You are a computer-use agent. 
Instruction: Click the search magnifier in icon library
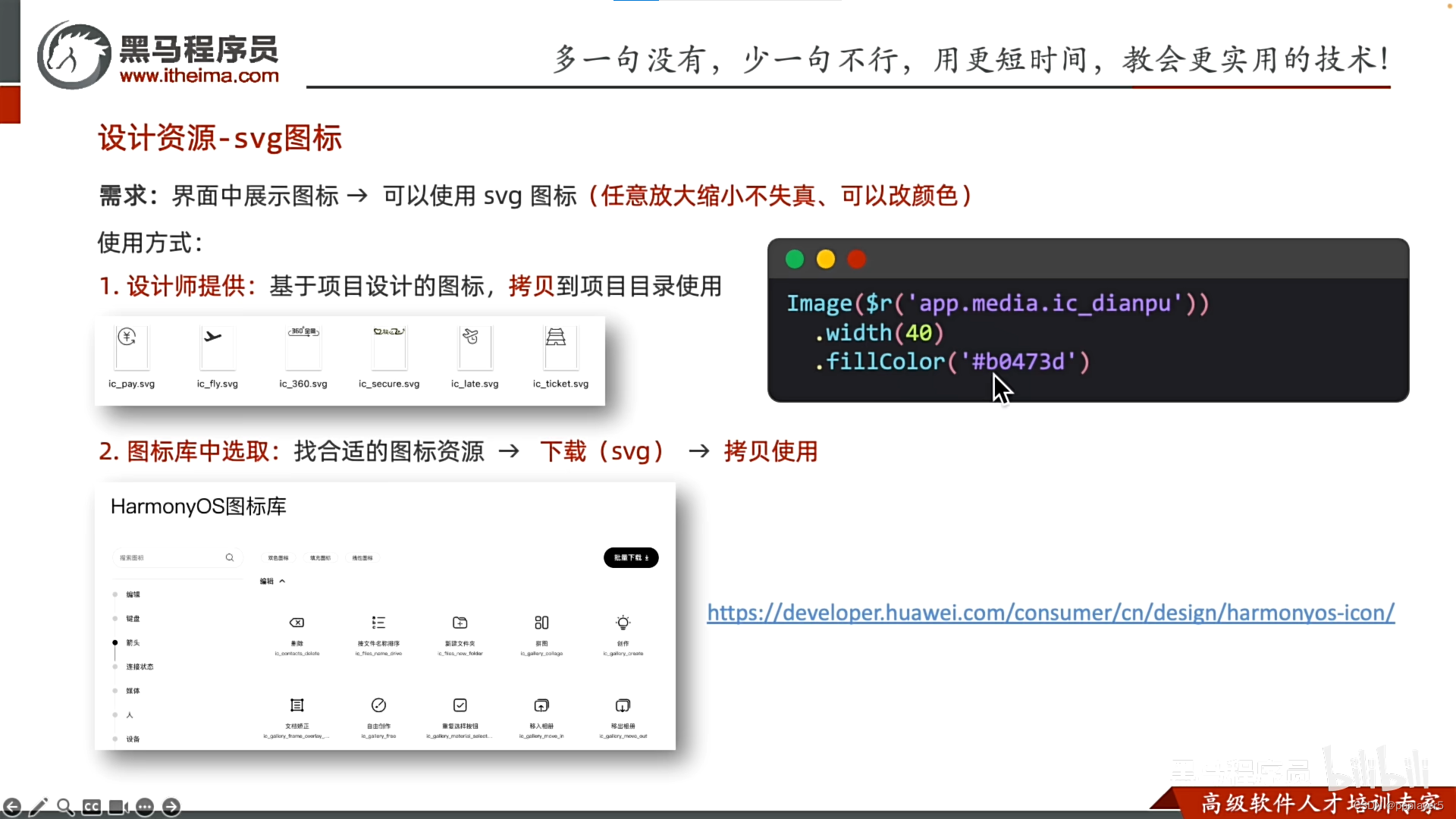click(x=230, y=557)
